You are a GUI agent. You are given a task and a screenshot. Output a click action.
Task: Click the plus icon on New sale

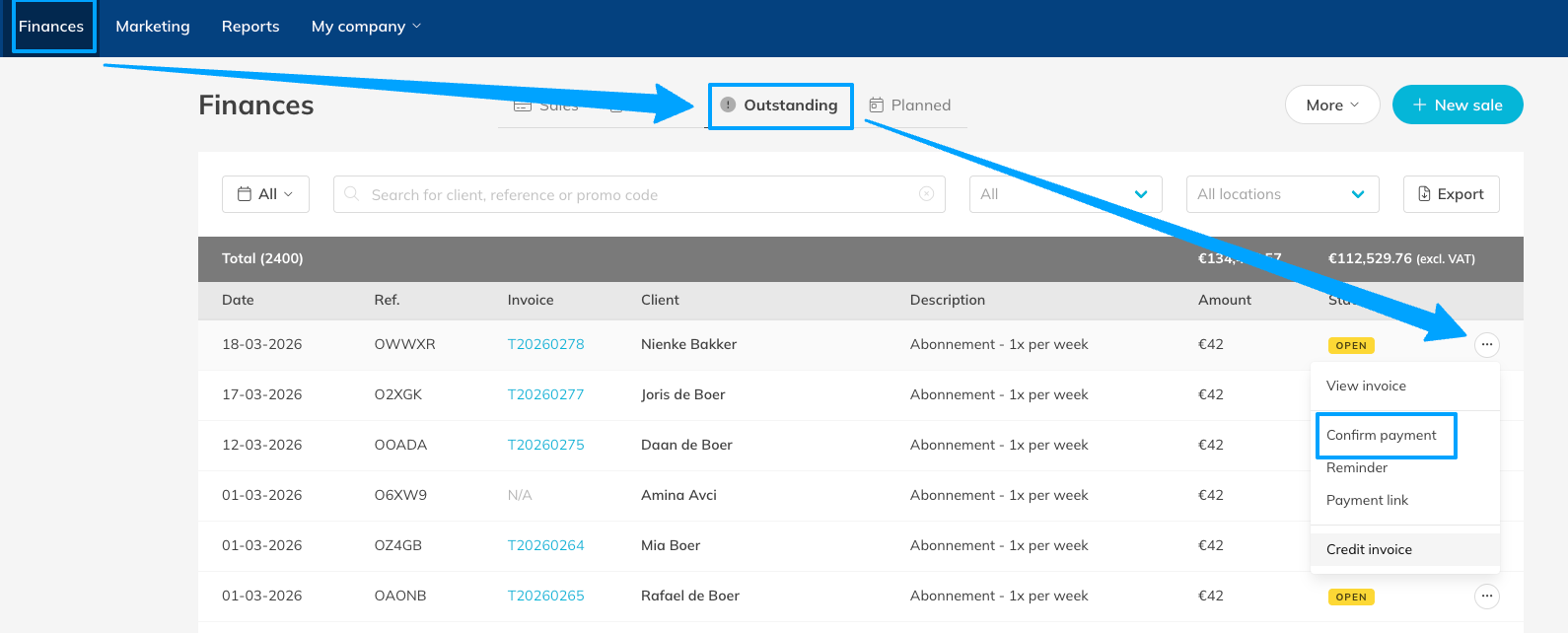[x=1419, y=105]
